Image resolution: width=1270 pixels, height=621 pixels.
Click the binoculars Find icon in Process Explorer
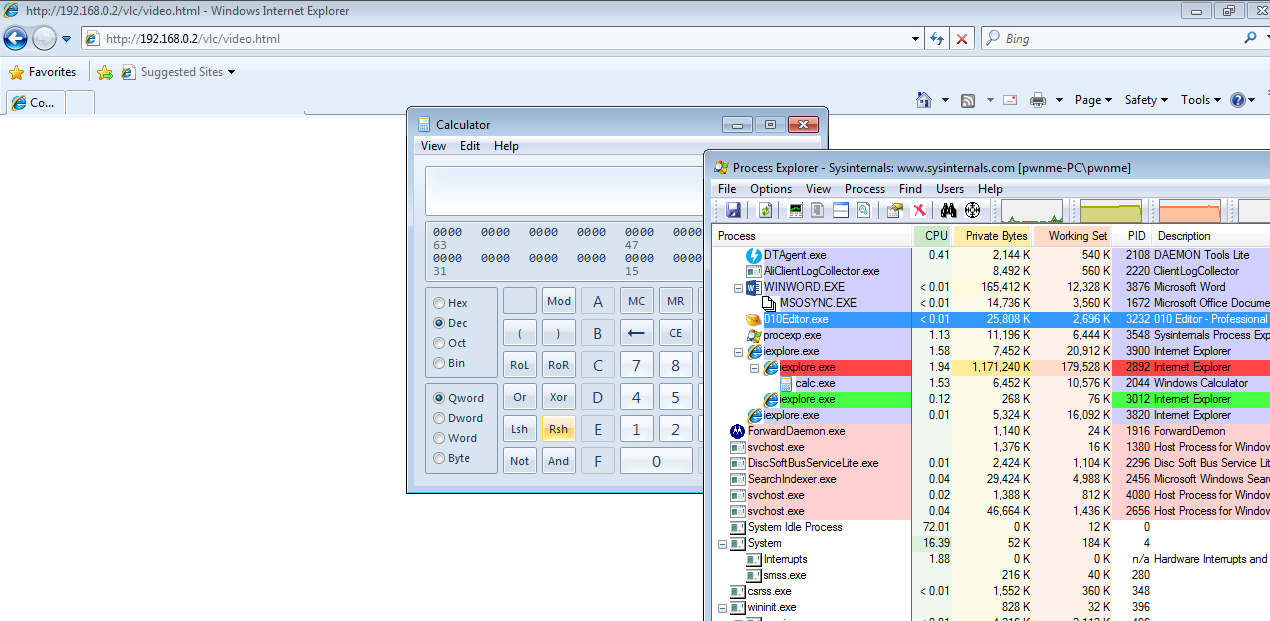pyautogui.click(x=948, y=210)
